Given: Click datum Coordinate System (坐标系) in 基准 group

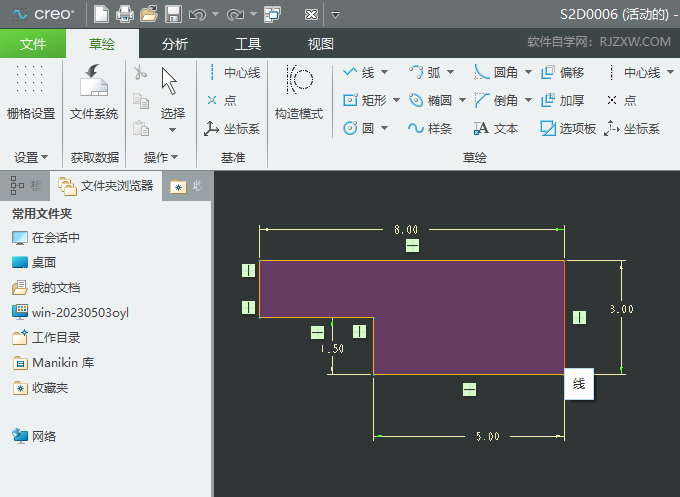Looking at the screenshot, I should pyautogui.click(x=232, y=129).
